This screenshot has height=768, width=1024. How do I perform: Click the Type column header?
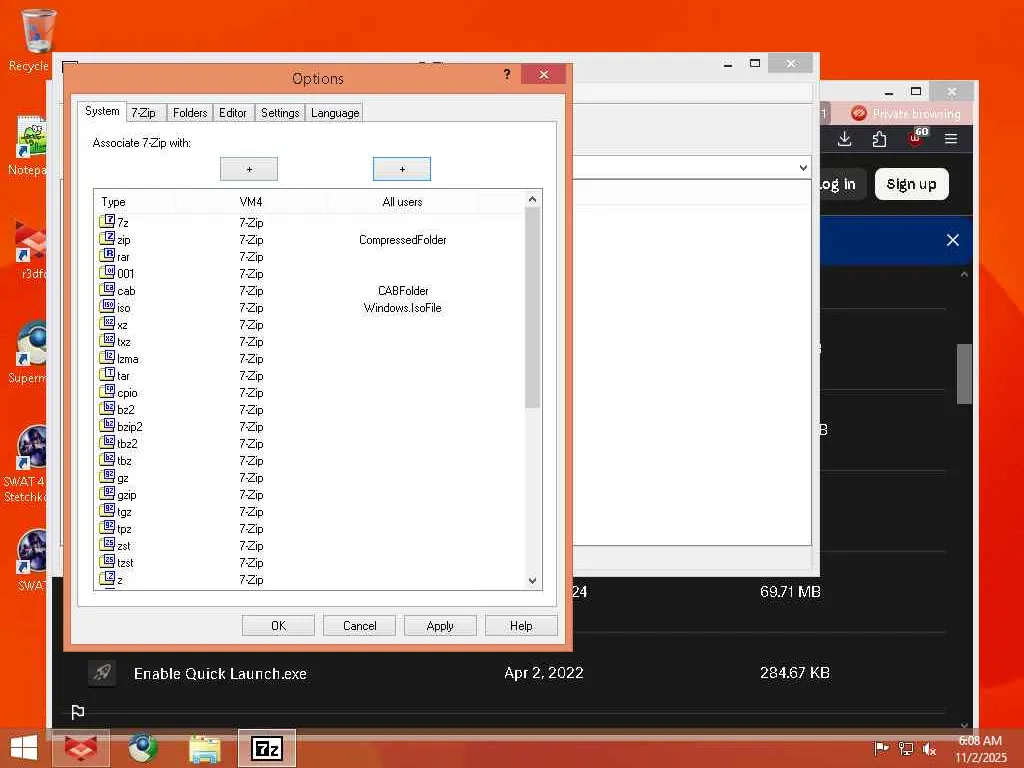pos(135,202)
